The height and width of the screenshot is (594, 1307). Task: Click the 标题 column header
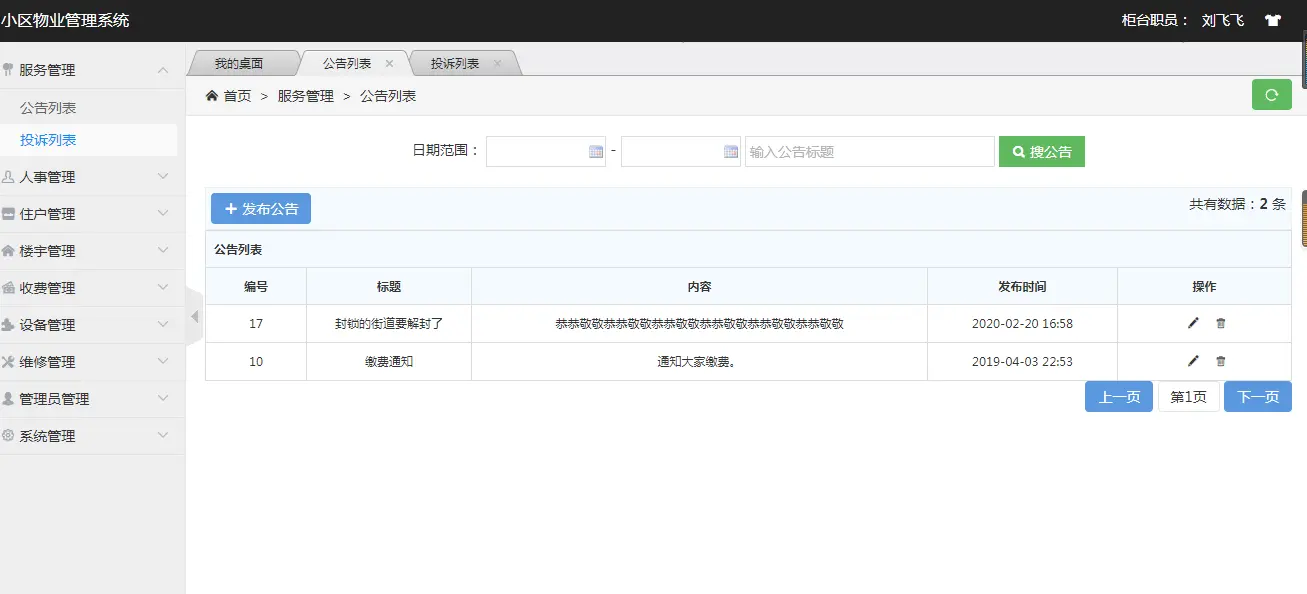pos(389,286)
